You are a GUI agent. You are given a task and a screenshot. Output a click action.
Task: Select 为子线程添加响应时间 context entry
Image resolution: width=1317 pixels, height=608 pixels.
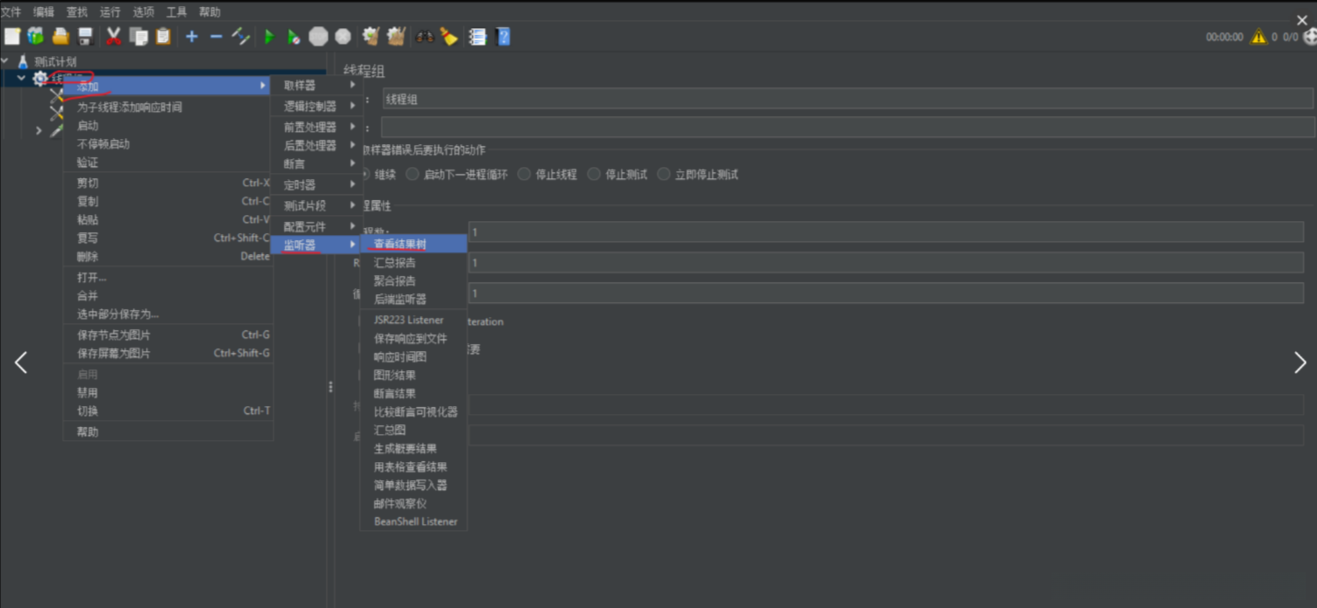167,107
